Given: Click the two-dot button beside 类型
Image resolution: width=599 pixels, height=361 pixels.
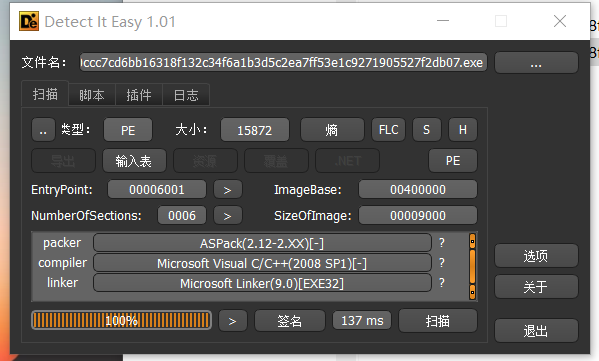Looking at the screenshot, I should [x=43, y=130].
